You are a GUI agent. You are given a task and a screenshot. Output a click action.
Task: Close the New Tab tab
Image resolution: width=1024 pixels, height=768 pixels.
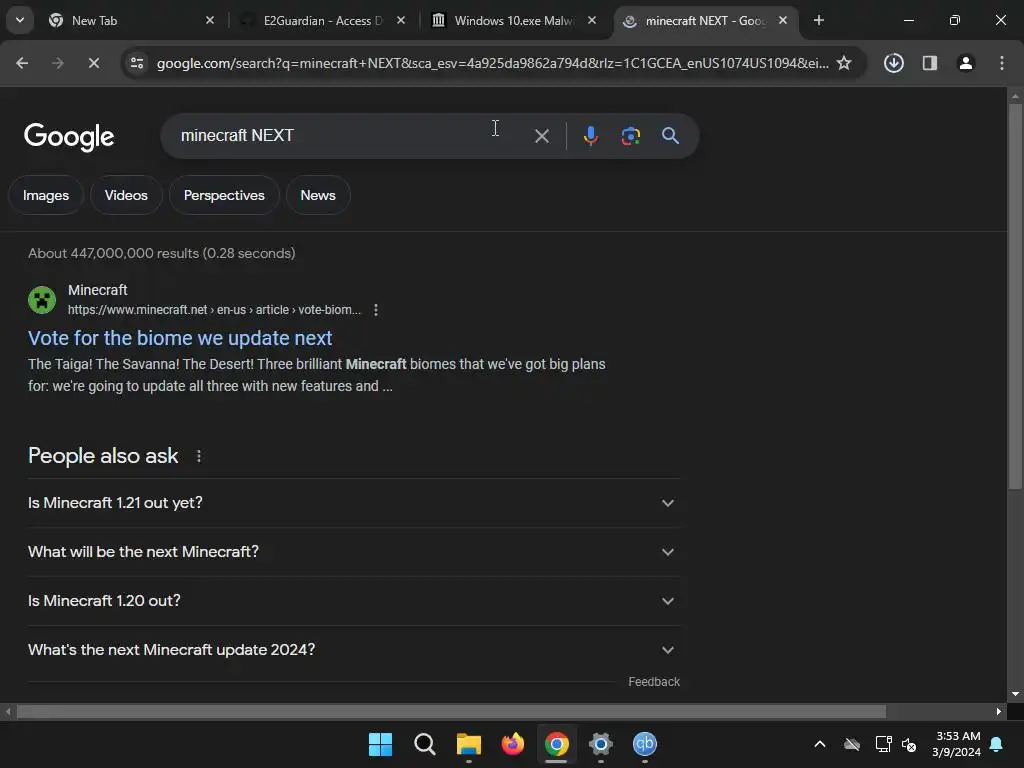point(210,21)
